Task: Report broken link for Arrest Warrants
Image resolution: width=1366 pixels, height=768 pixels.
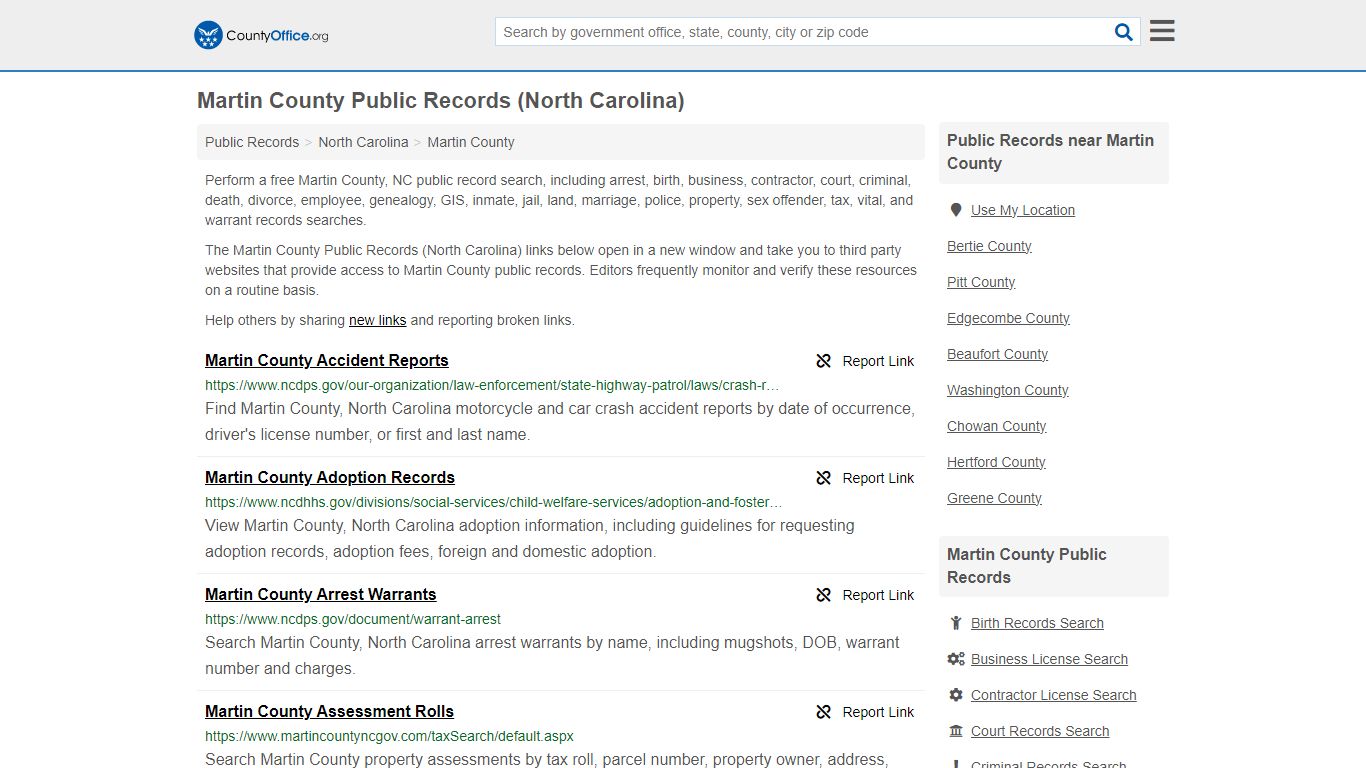Action: tap(865, 595)
